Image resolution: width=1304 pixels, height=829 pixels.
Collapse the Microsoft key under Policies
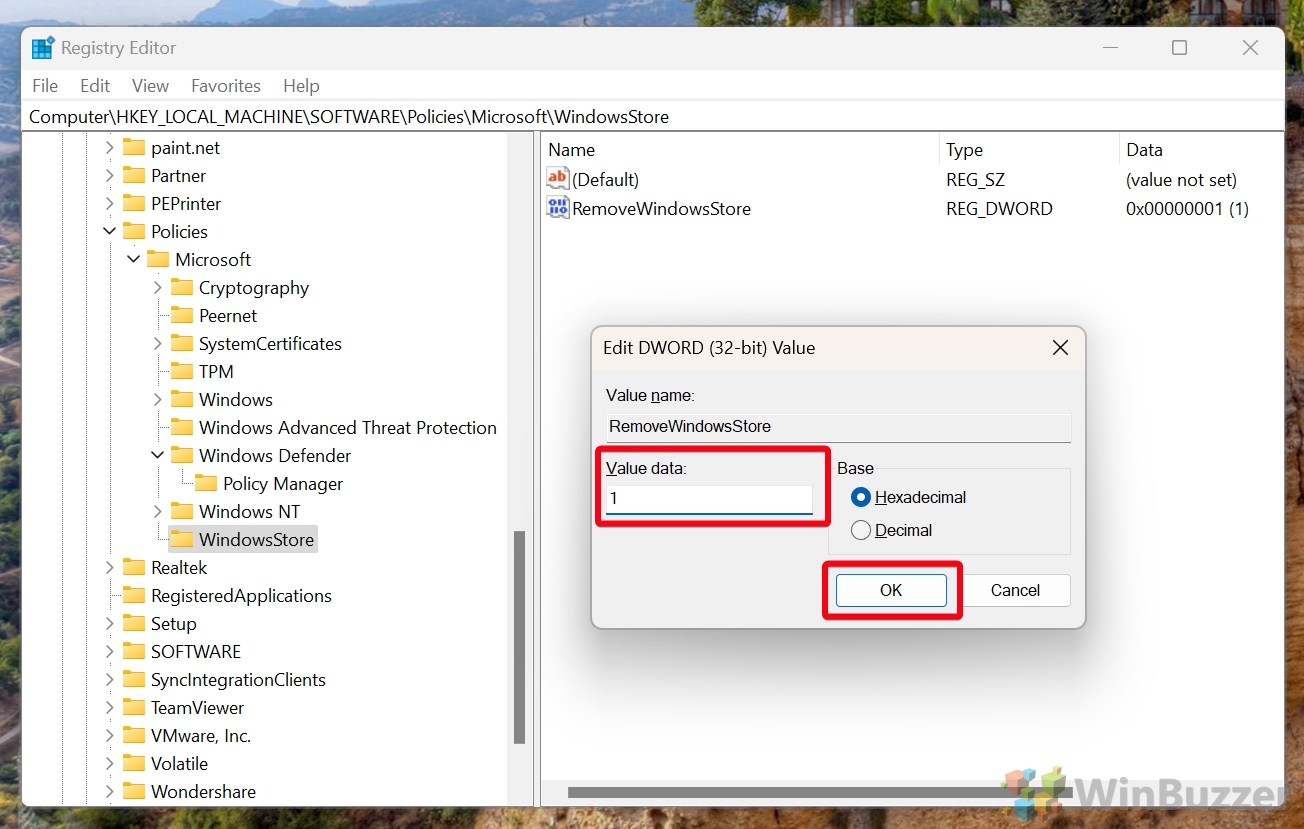tap(134, 259)
